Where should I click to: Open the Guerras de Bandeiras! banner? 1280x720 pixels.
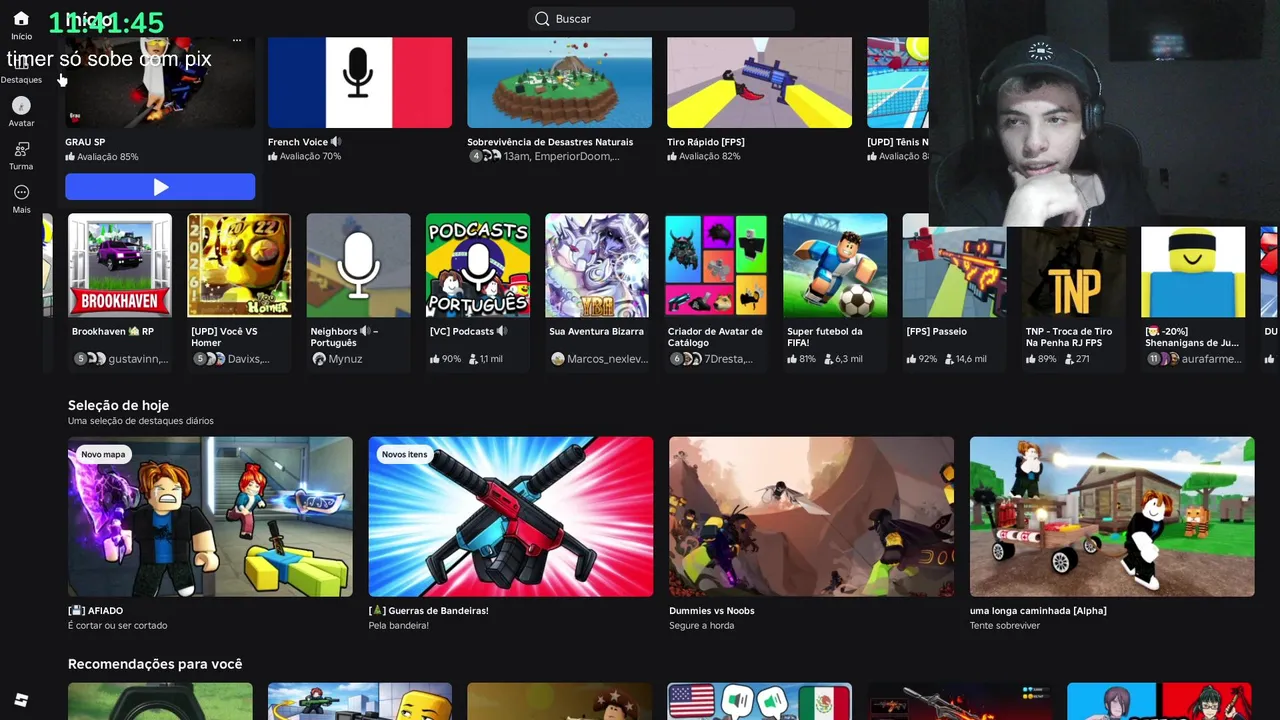[511, 516]
